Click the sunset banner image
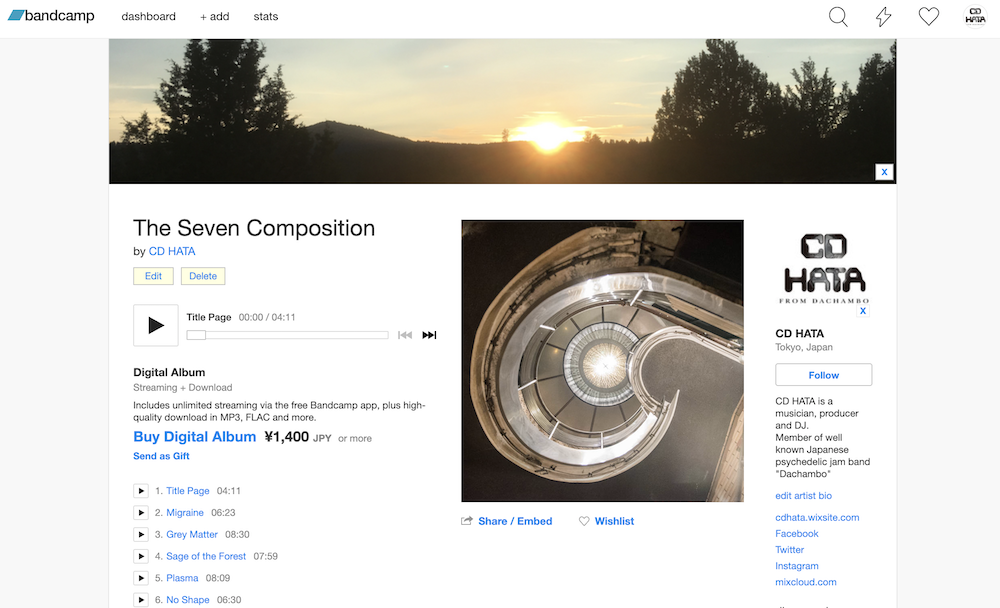This screenshot has width=1000, height=608. pyautogui.click(x=503, y=112)
